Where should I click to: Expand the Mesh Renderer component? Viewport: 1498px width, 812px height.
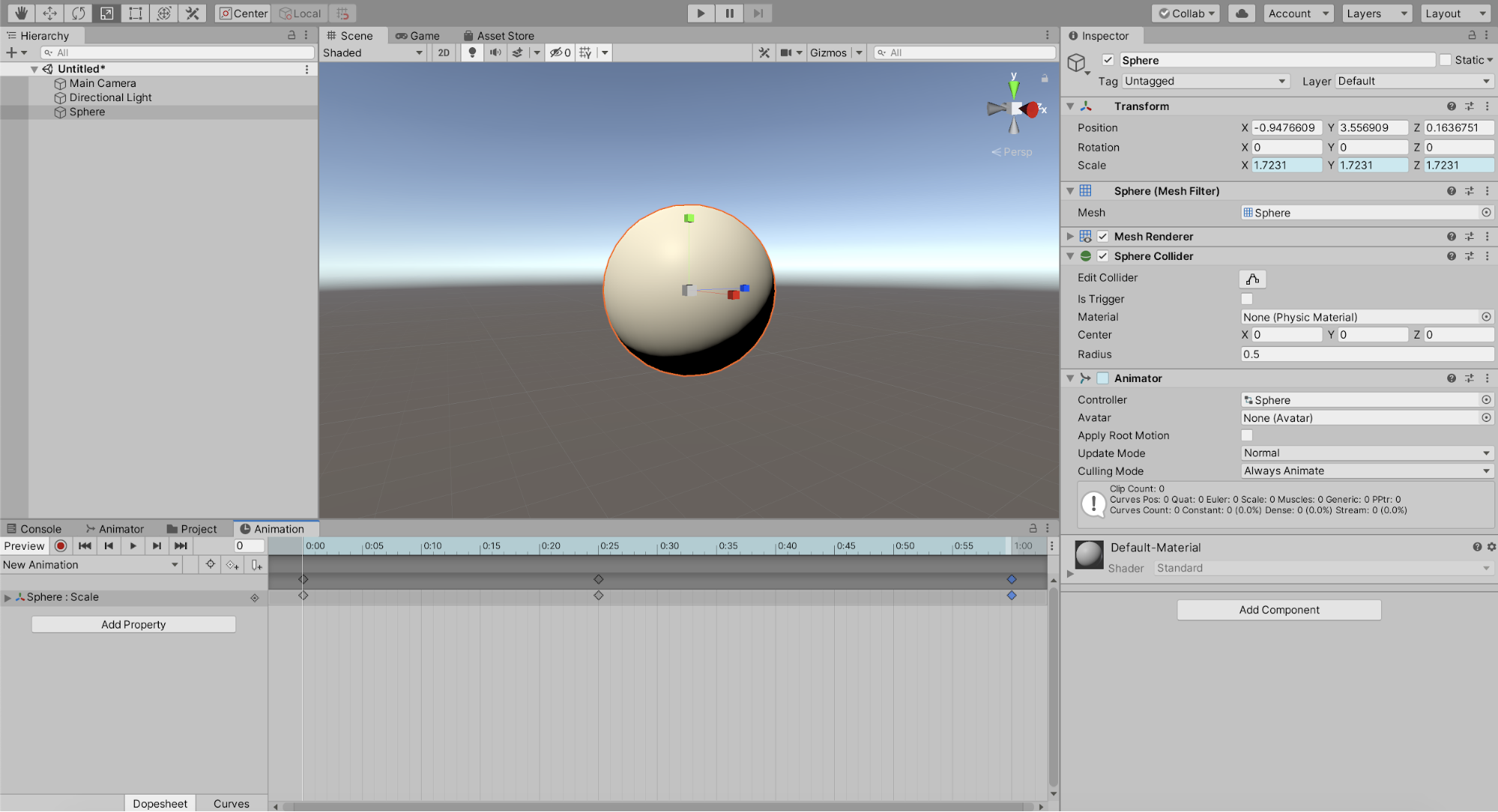[1070, 237]
